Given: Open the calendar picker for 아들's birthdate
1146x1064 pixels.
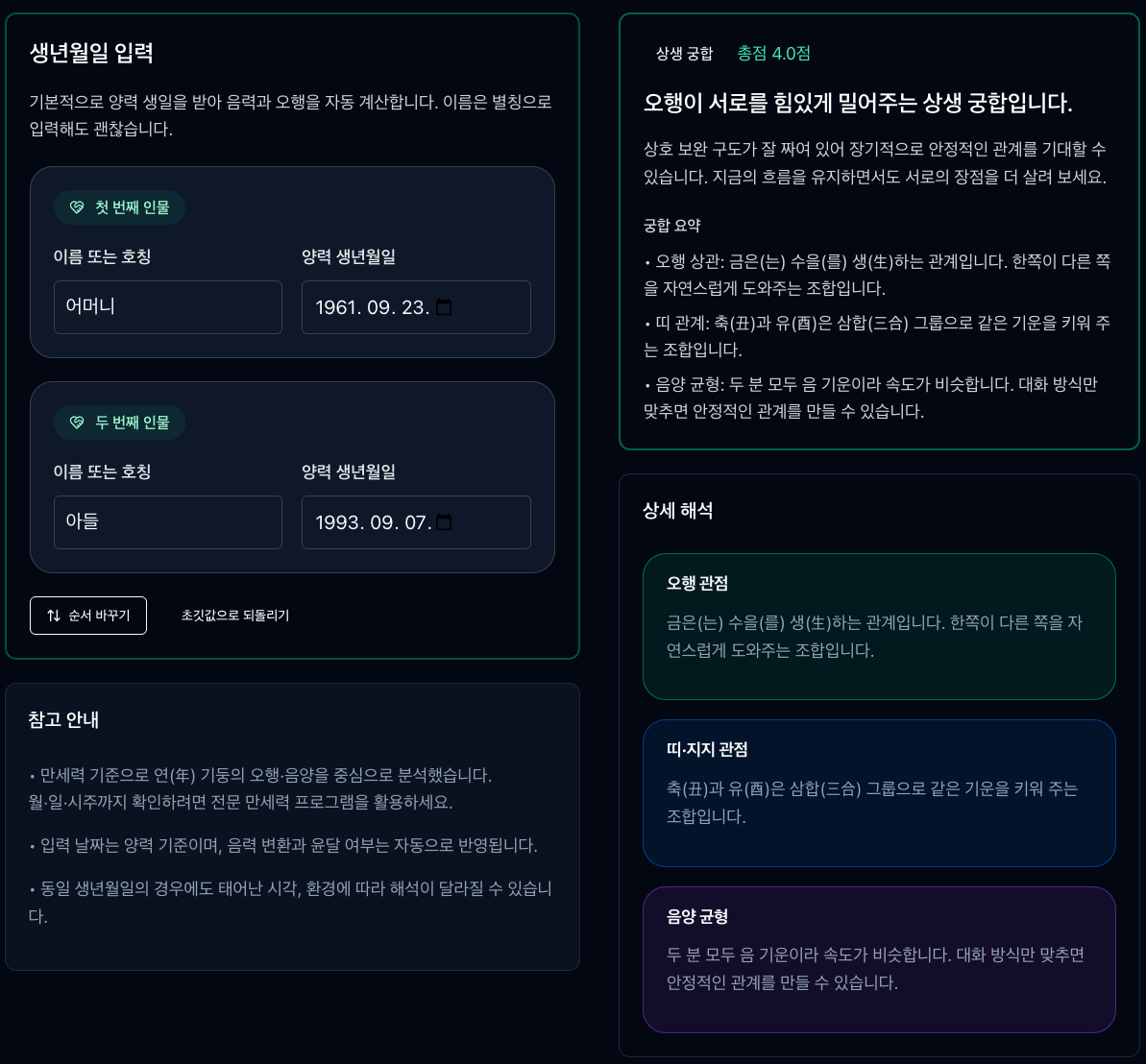Looking at the screenshot, I should (x=443, y=521).
